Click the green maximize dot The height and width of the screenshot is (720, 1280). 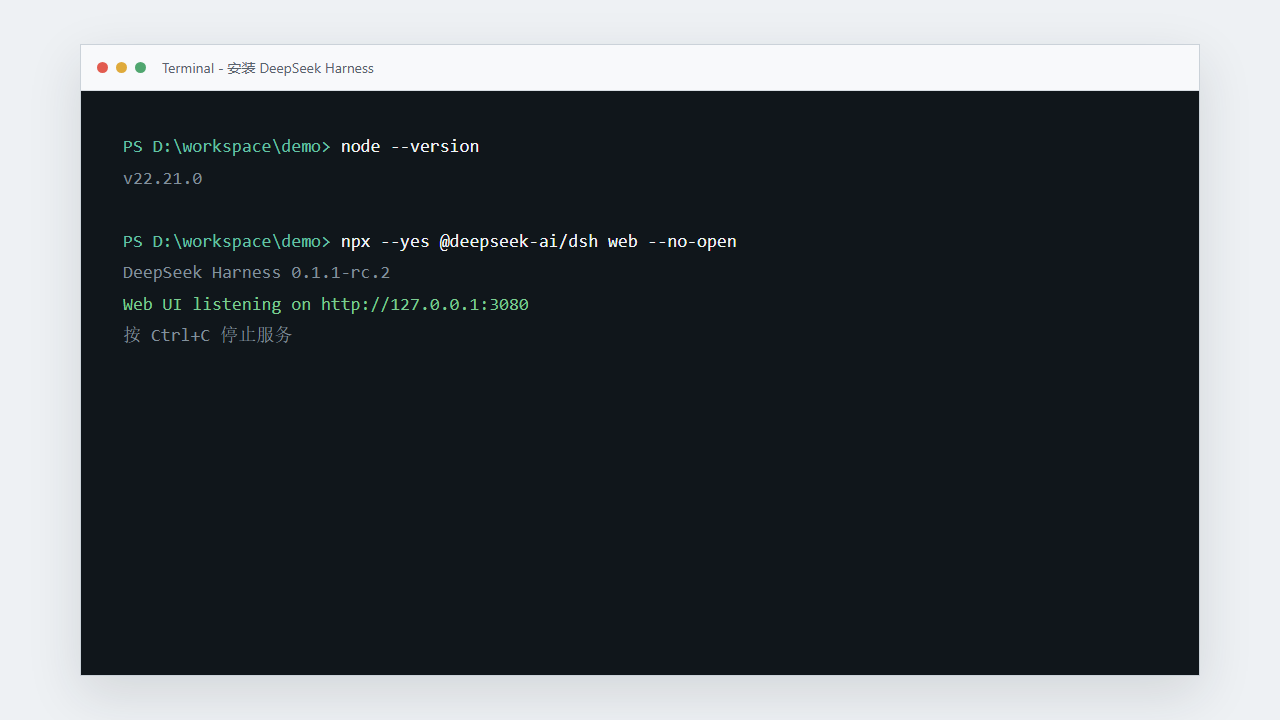(141, 68)
